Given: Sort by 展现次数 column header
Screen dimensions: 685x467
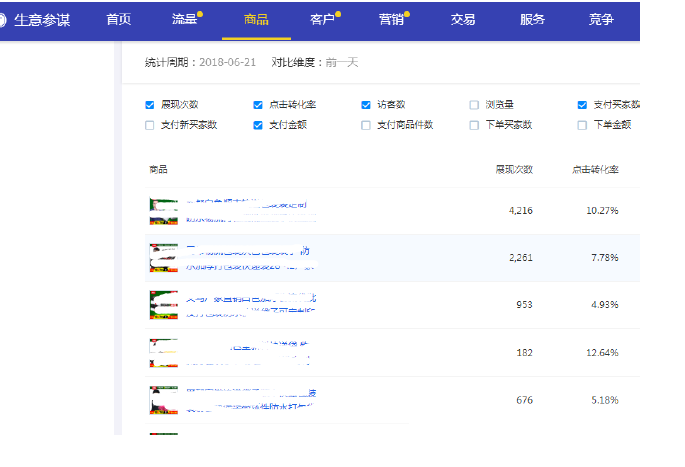Looking at the screenshot, I should [513, 170].
